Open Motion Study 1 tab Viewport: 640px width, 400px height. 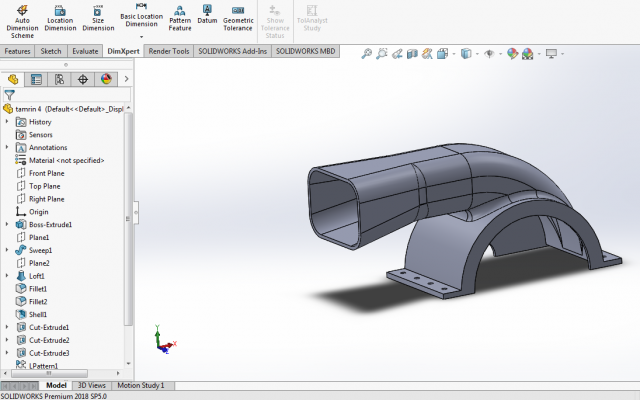pos(141,385)
